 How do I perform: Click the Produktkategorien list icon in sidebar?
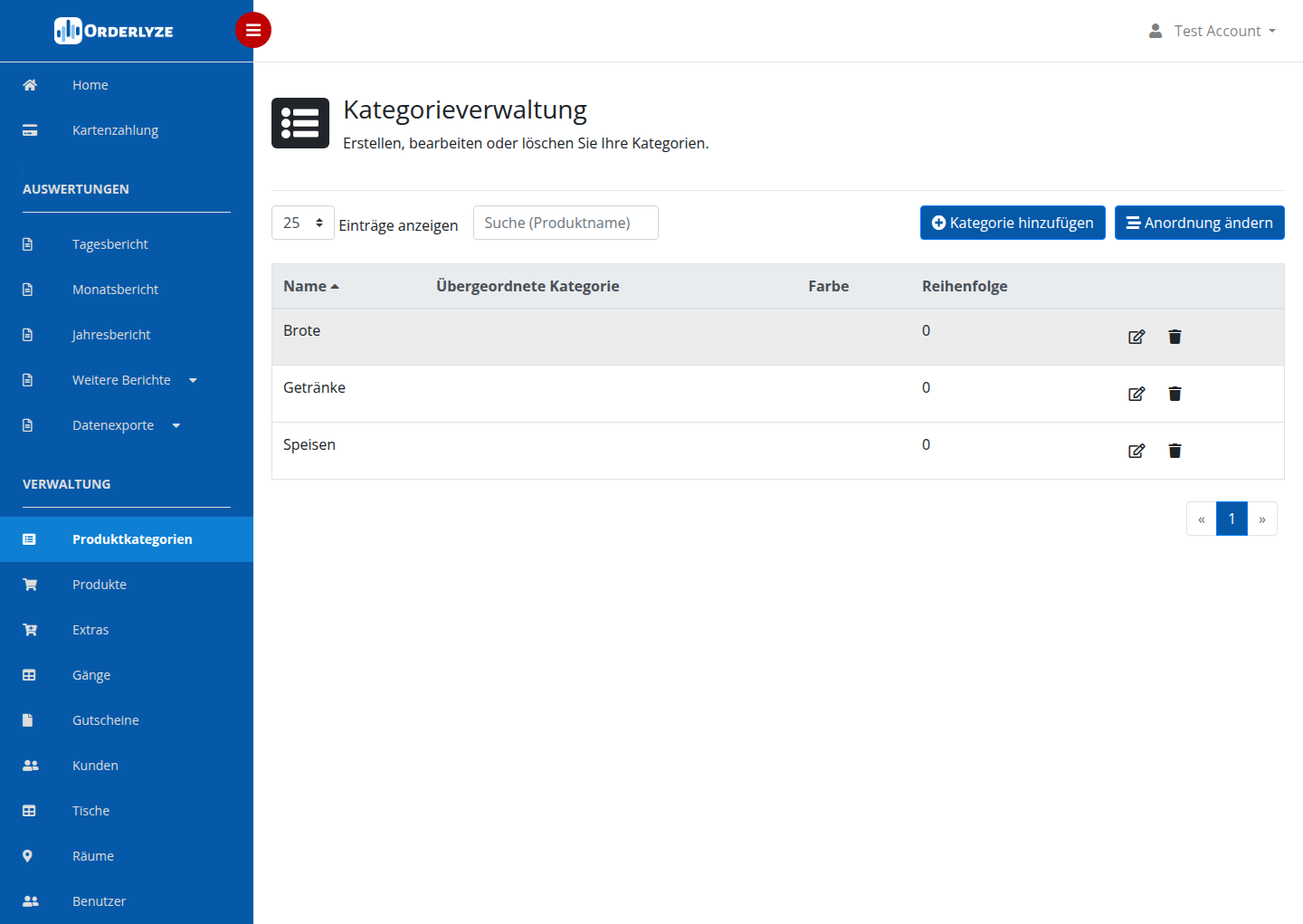click(x=29, y=539)
